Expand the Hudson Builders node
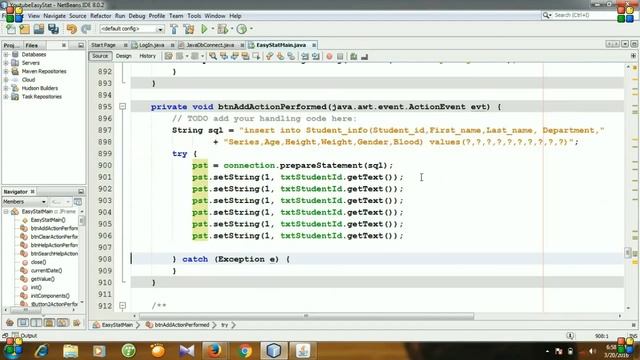 (6, 88)
